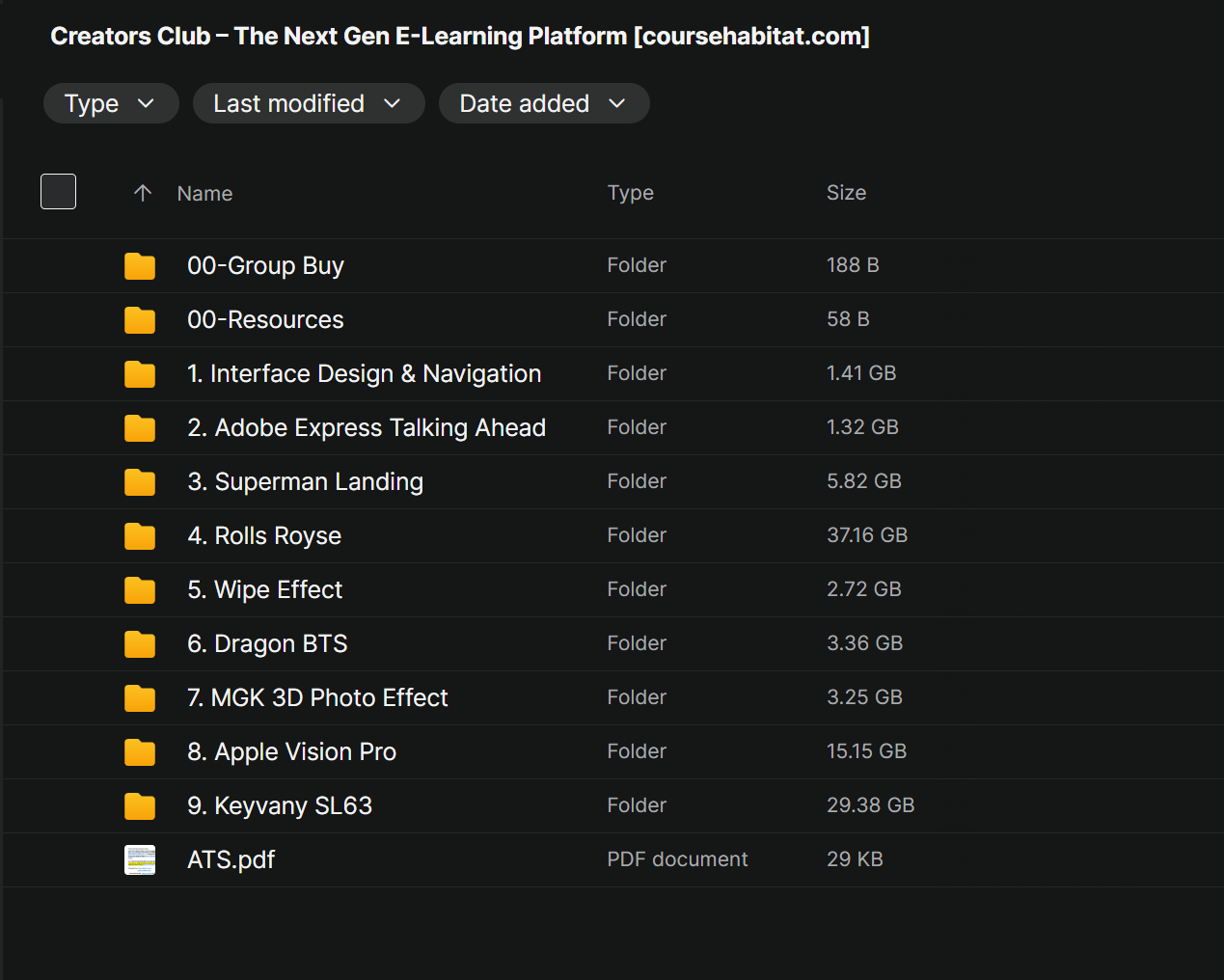Image resolution: width=1224 pixels, height=980 pixels.
Task: Click the folder icon for Rolls Royse
Action: (x=140, y=536)
